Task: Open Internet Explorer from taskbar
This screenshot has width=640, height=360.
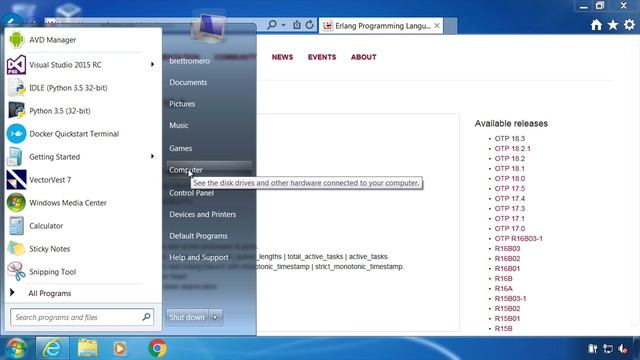Action: pyautogui.click(x=52, y=348)
